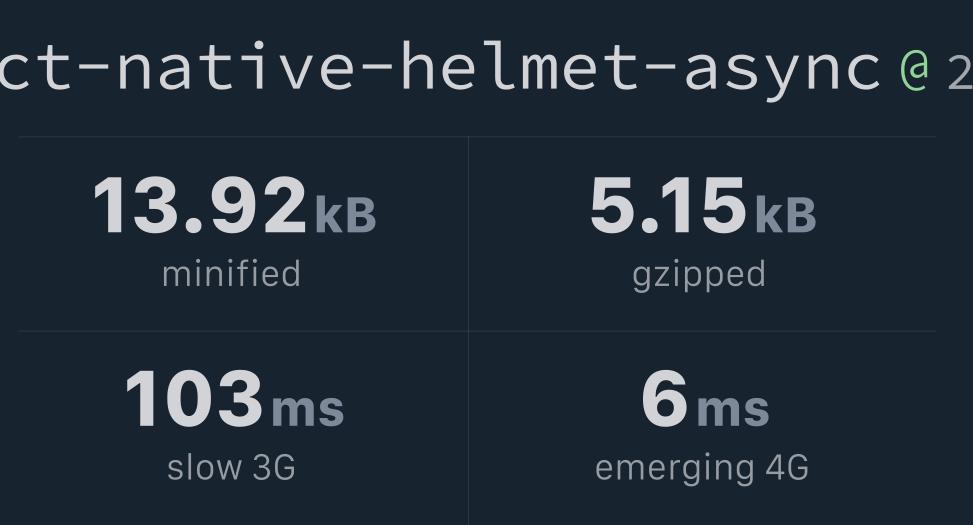Click the ms unit beside 103

[308, 411]
